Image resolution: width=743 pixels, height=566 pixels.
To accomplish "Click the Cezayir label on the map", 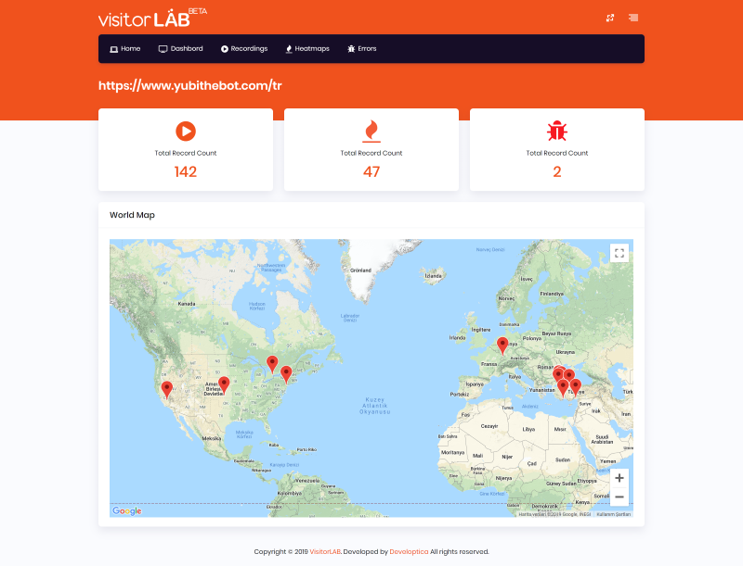I will pos(489,426).
